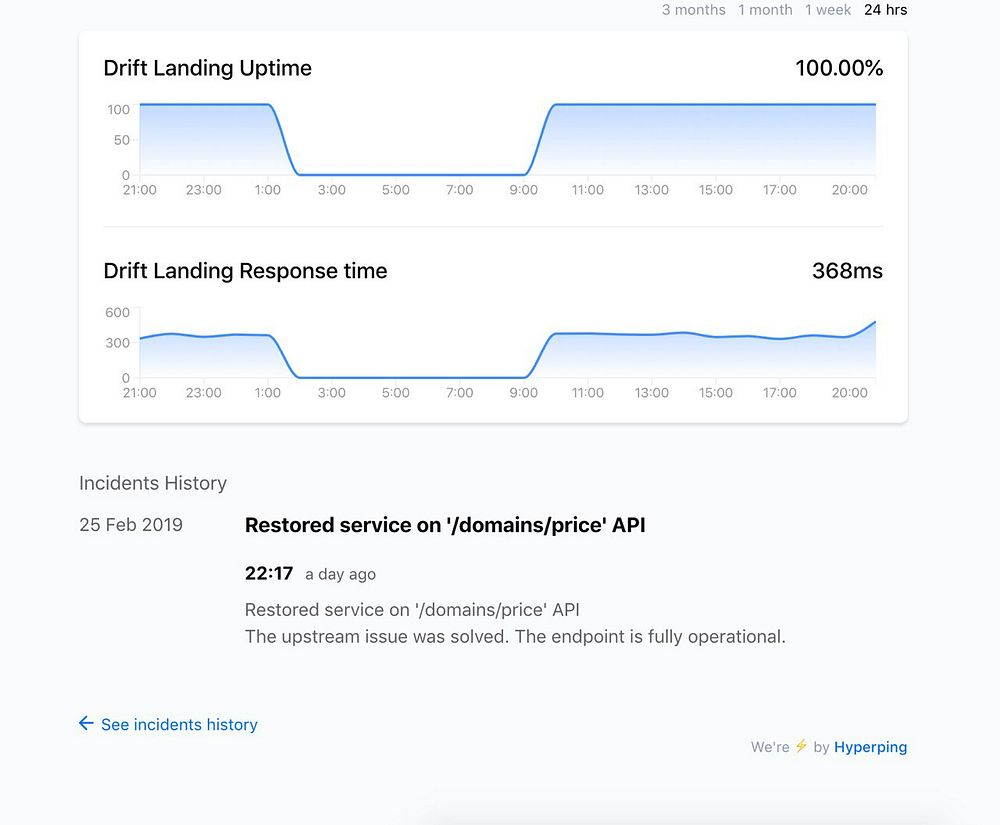The width and height of the screenshot is (1000, 825).
Task: Open the See incidents history link
Action: (179, 724)
